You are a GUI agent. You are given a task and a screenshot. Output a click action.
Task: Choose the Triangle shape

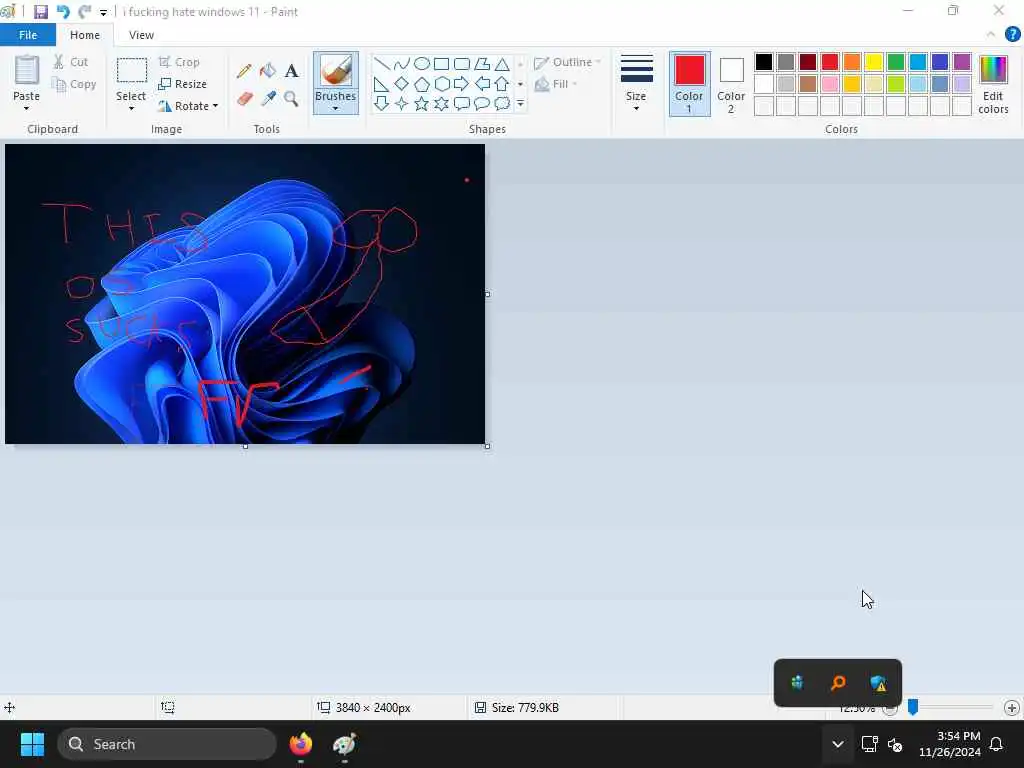coord(502,63)
